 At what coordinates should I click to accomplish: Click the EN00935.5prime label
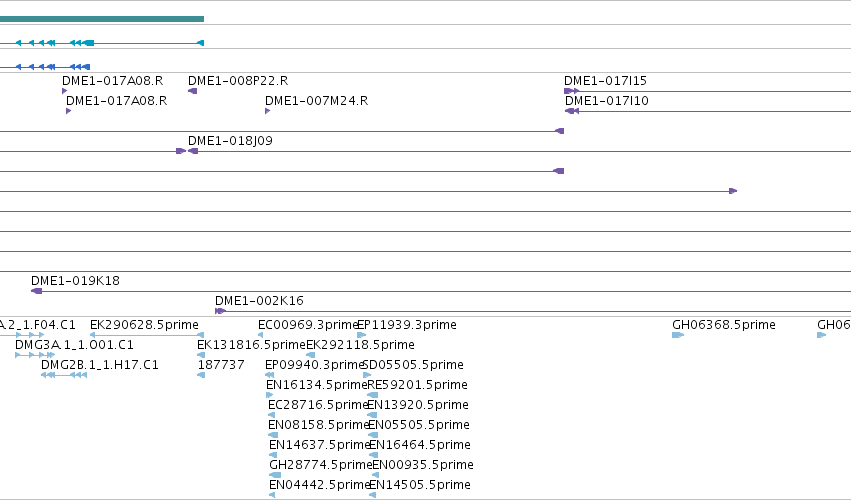(423, 465)
